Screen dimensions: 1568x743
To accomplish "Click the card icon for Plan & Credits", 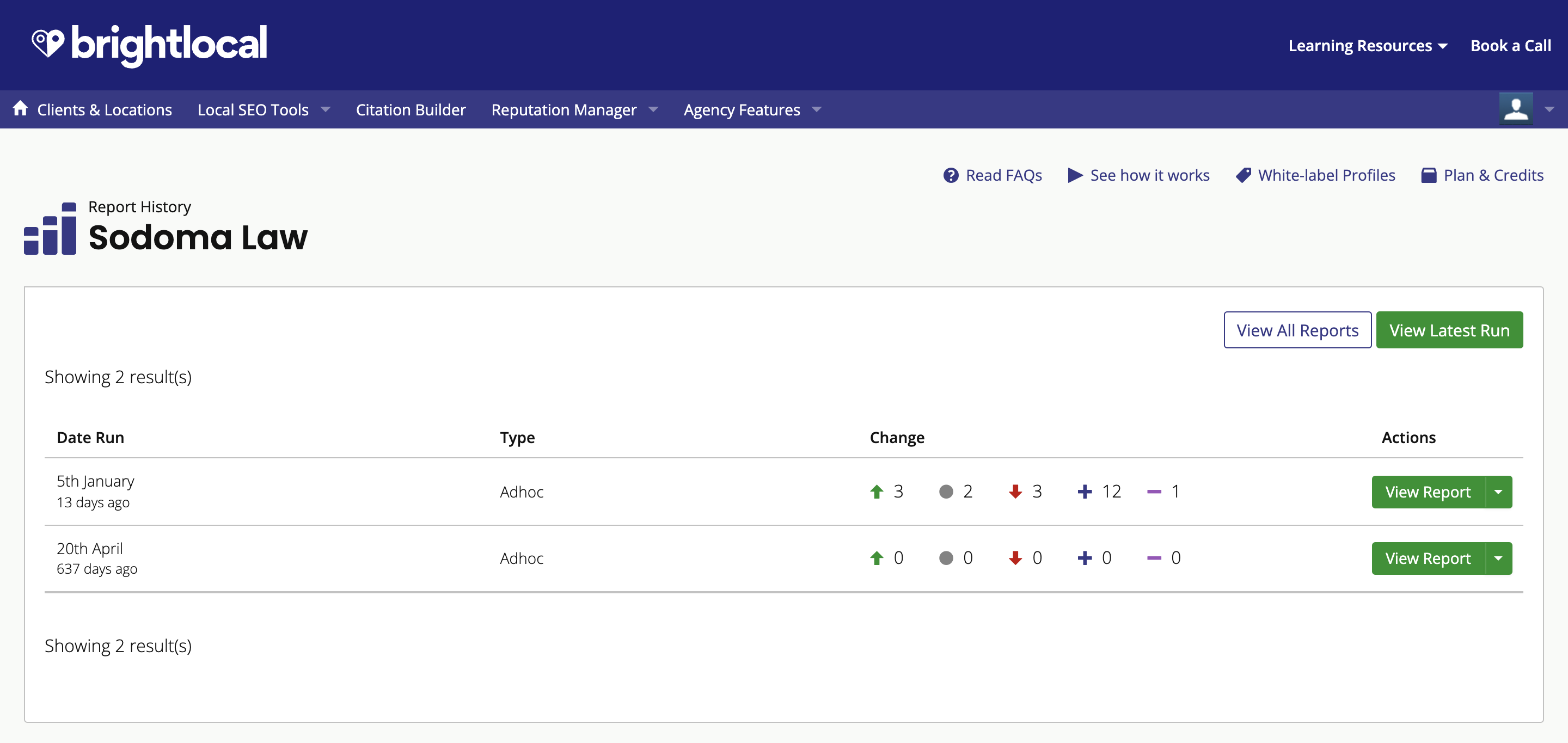I will pos(1429,175).
